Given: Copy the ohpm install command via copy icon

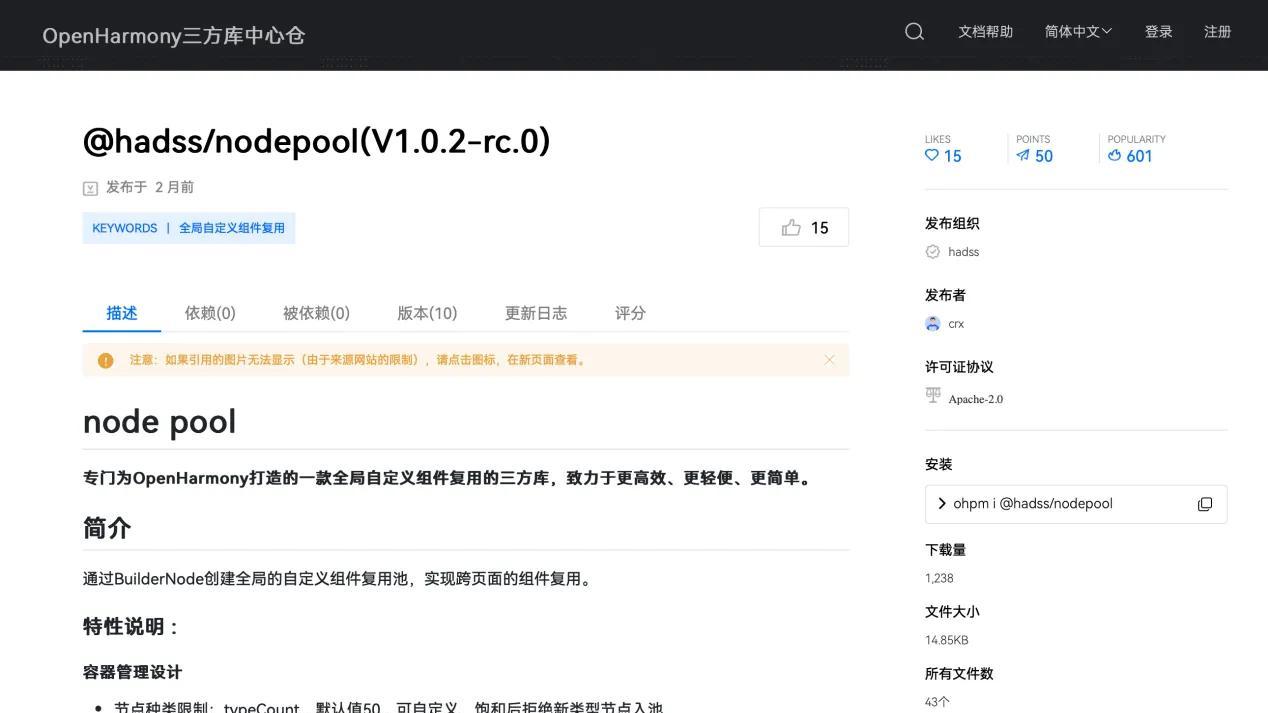Looking at the screenshot, I should tap(1205, 504).
